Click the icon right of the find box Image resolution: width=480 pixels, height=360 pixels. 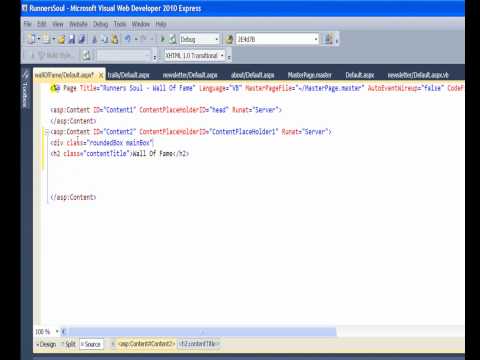329,39
